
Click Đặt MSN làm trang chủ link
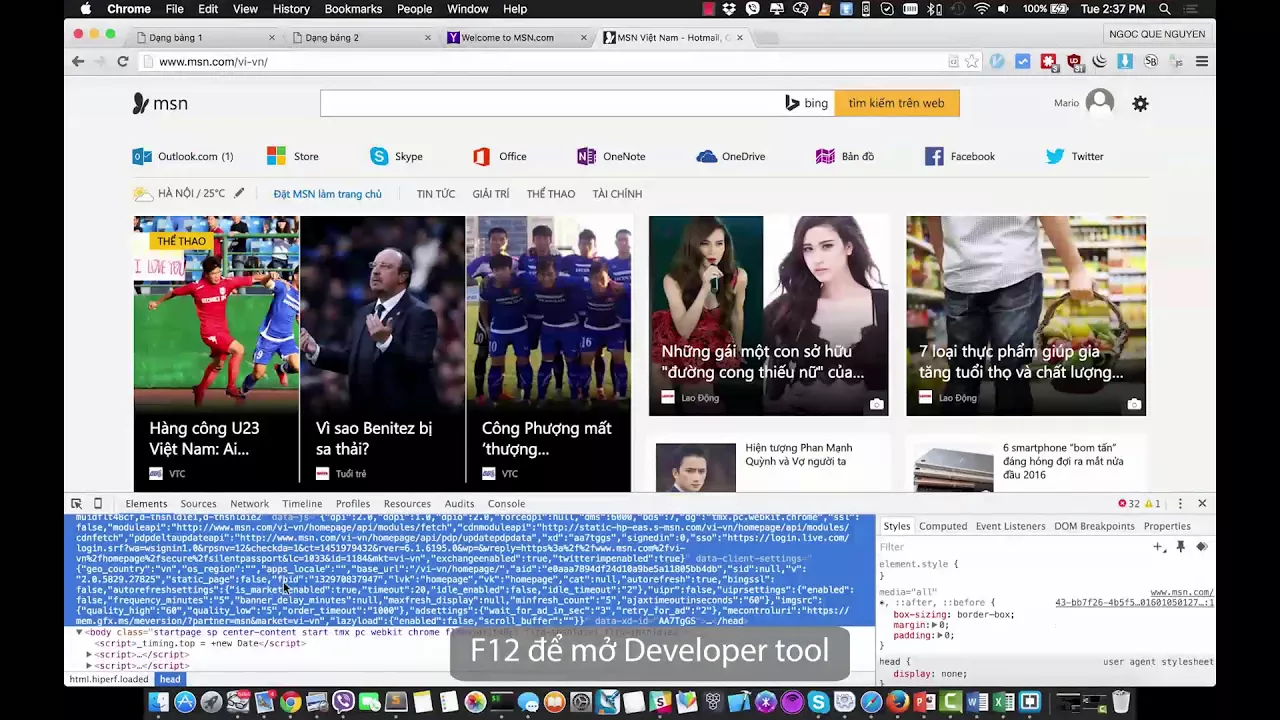click(327, 194)
